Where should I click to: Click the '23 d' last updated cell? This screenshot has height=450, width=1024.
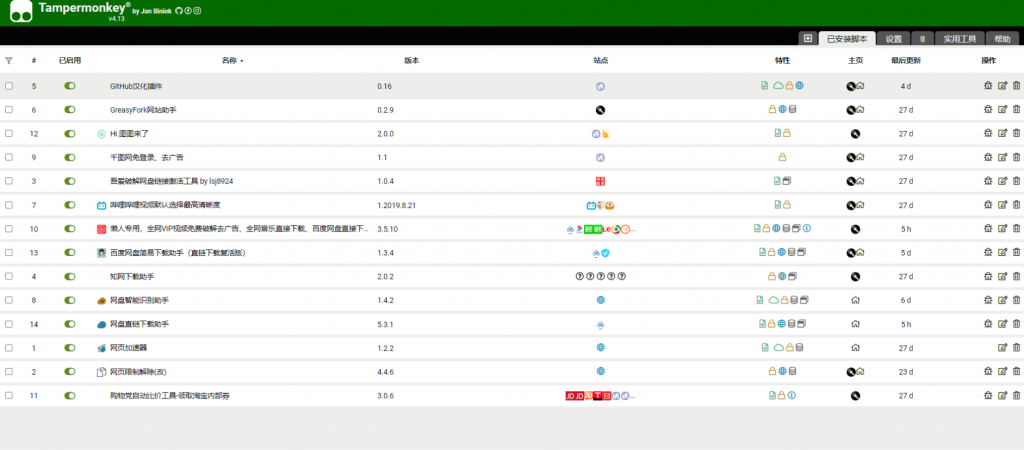(x=906, y=372)
